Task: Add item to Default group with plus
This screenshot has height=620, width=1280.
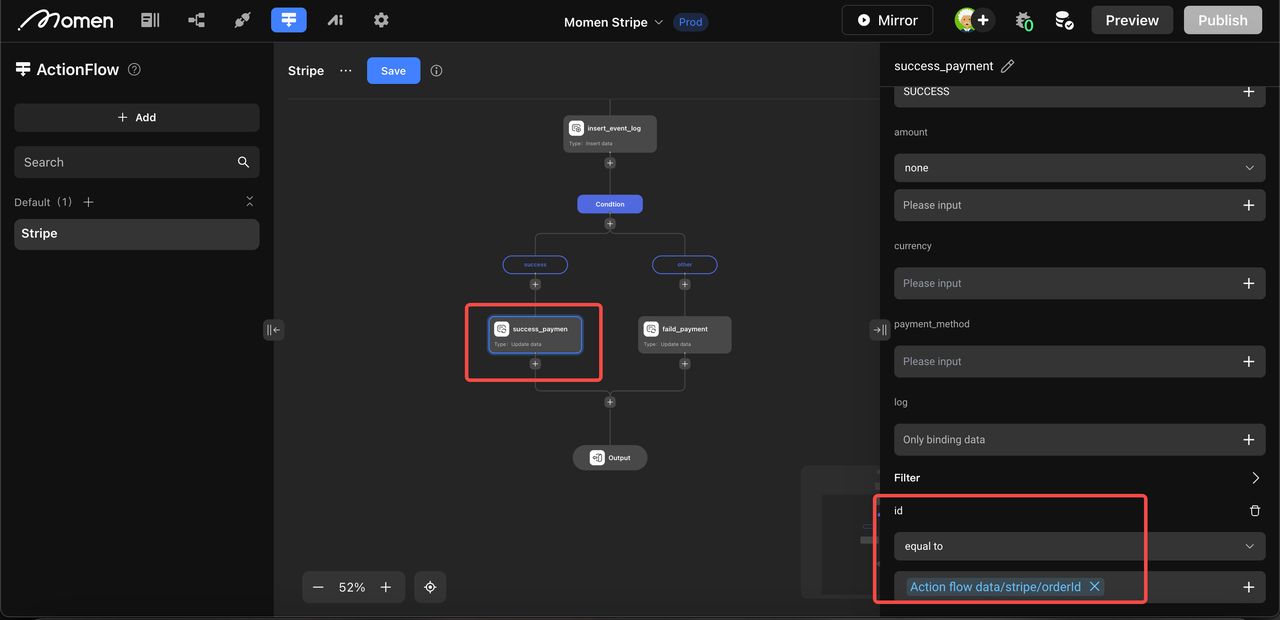Action: point(88,202)
